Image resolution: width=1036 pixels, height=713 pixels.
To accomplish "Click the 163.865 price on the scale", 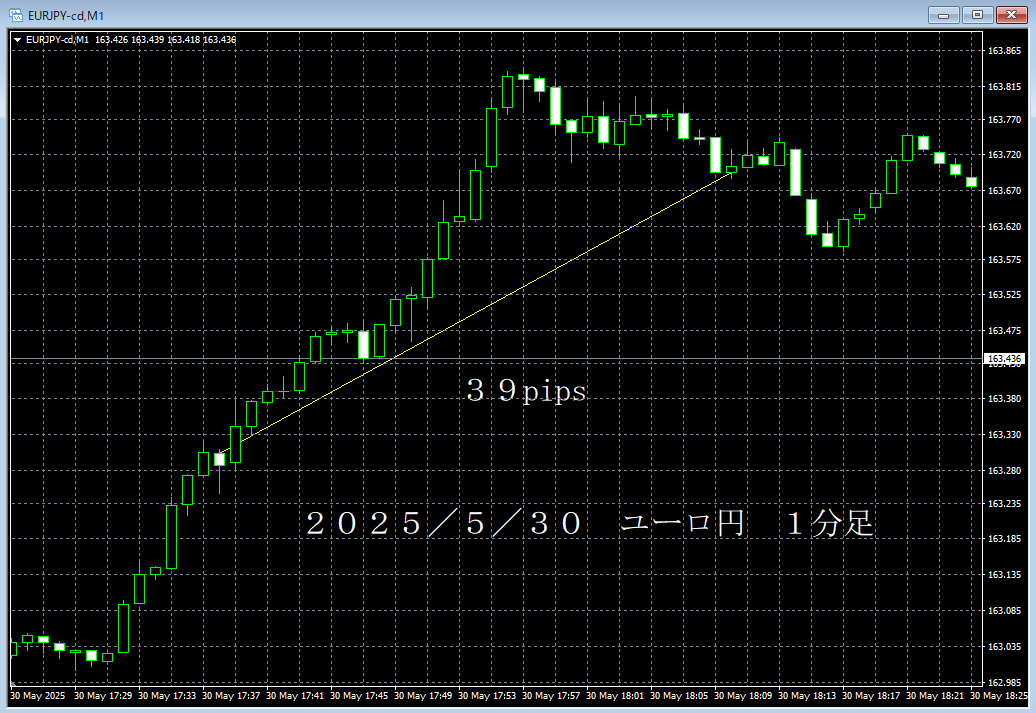I will (x=1003, y=51).
